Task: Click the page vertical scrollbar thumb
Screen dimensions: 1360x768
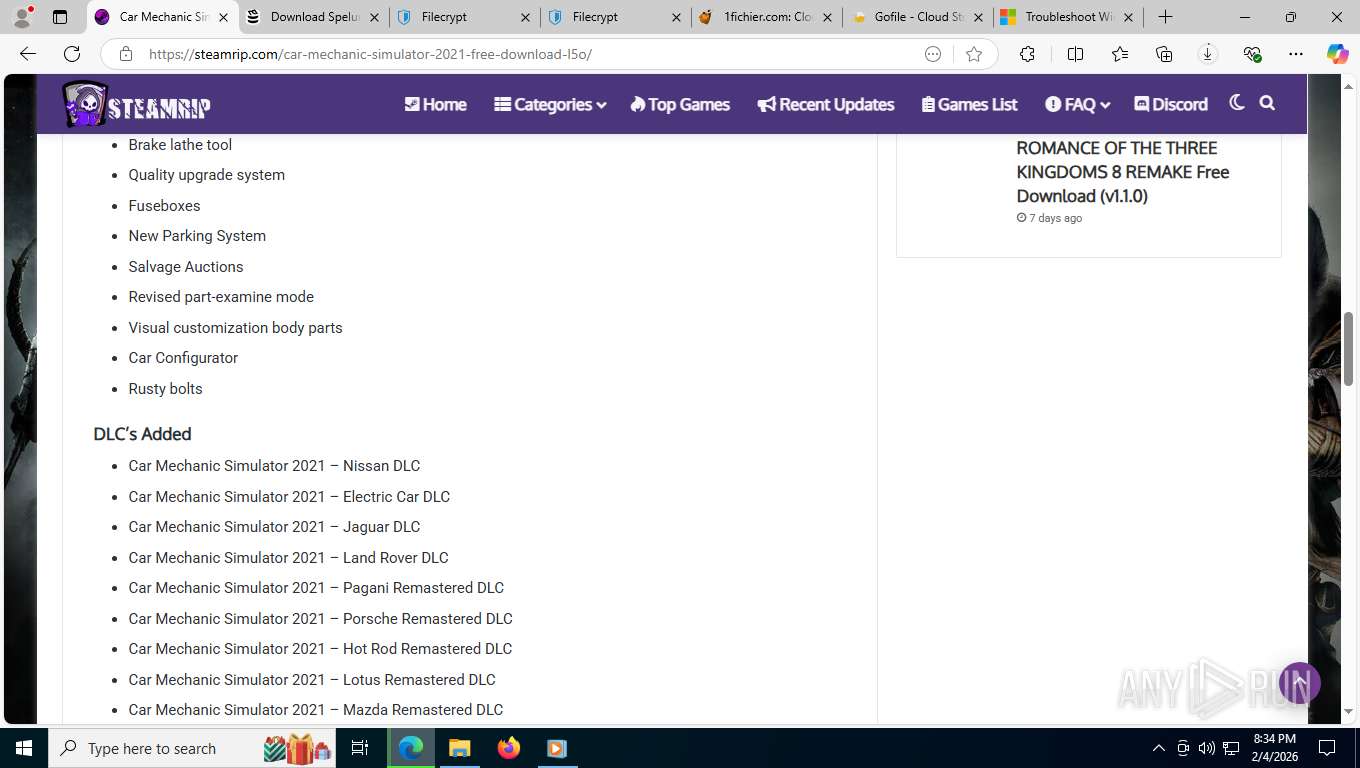Action: pos(1348,349)
